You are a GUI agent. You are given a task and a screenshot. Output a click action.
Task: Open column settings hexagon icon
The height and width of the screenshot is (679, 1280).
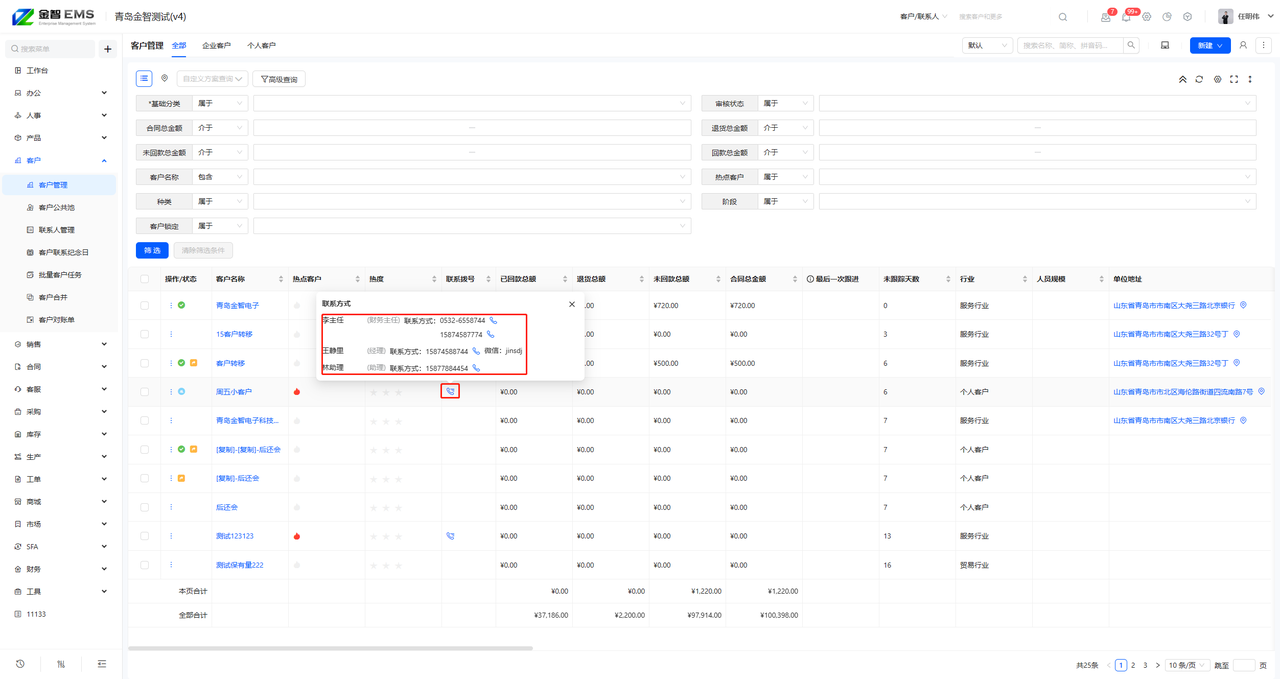pos(1217,79)
